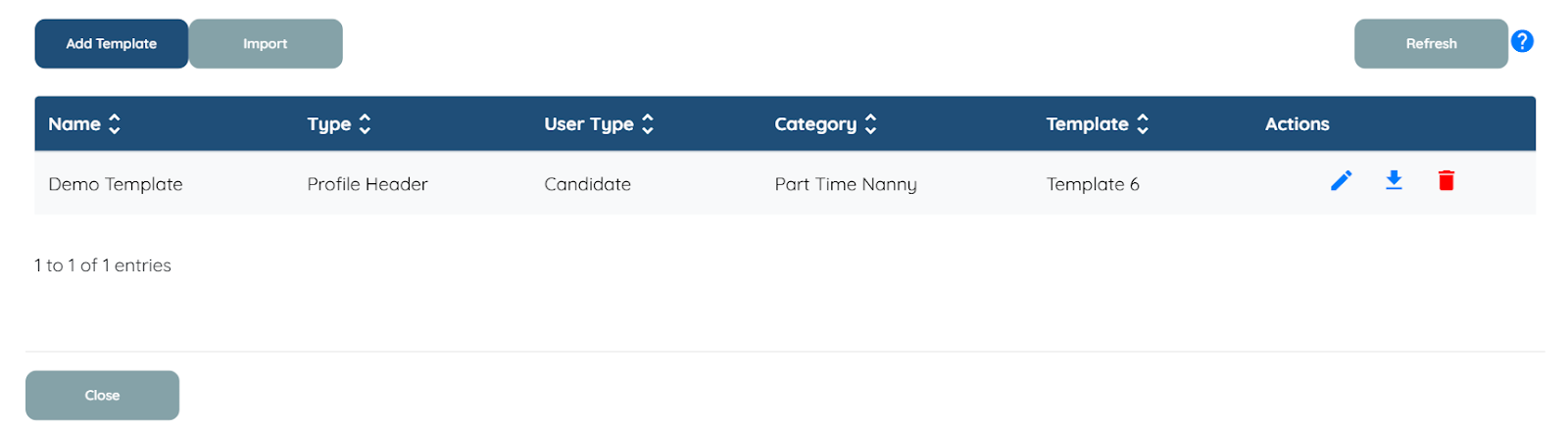Sort by Template column arrows
Image resolution: width=1568 pixels, height=430 pixels.
(1143, 124)
